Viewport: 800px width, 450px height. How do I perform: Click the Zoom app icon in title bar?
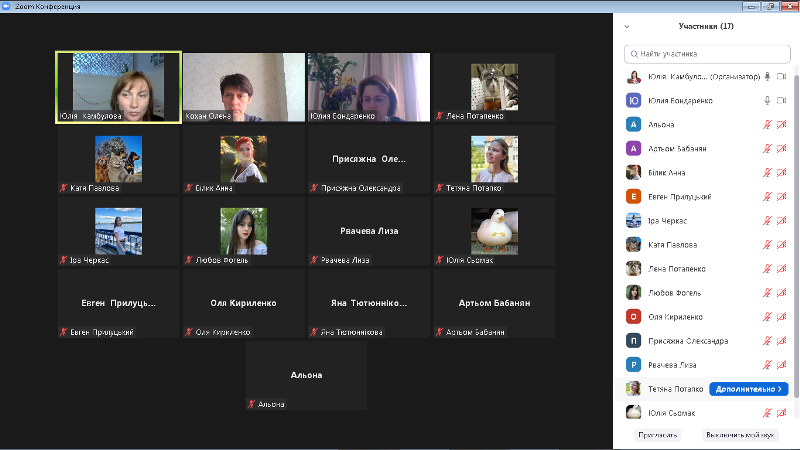[6, 6]
